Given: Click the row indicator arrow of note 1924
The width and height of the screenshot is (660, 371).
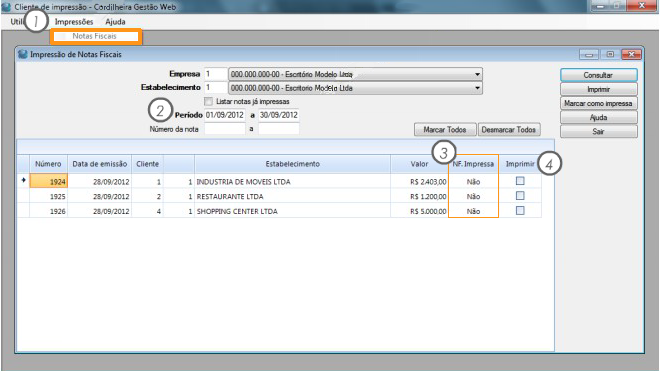Looking at the screenshot, I should (x=23, y=181).
